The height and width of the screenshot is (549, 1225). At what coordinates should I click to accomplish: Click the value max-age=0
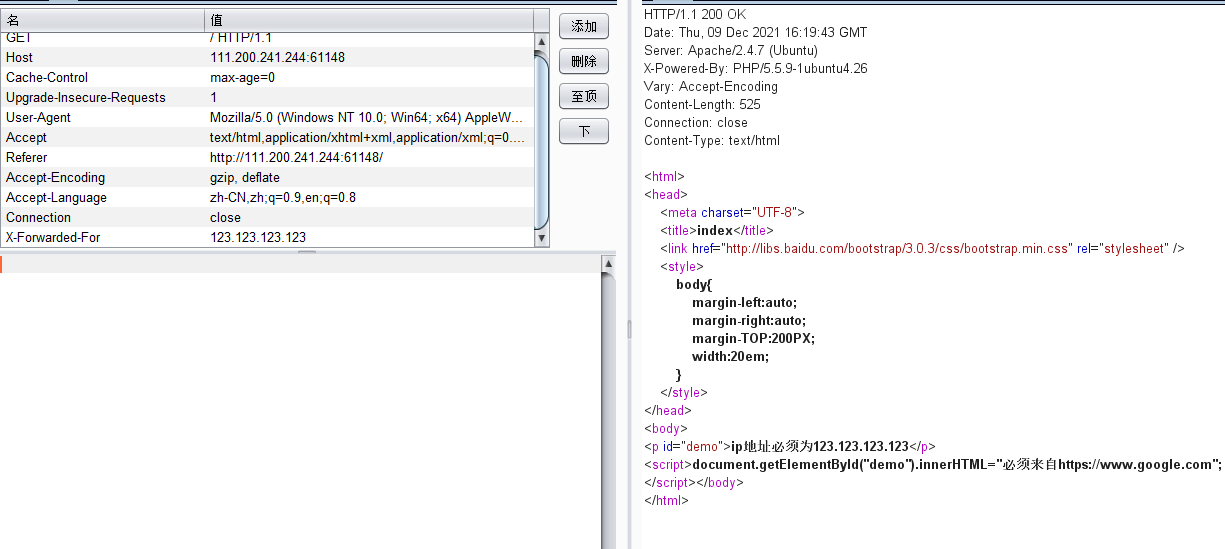pyautogui.click(x=242, y=77)
